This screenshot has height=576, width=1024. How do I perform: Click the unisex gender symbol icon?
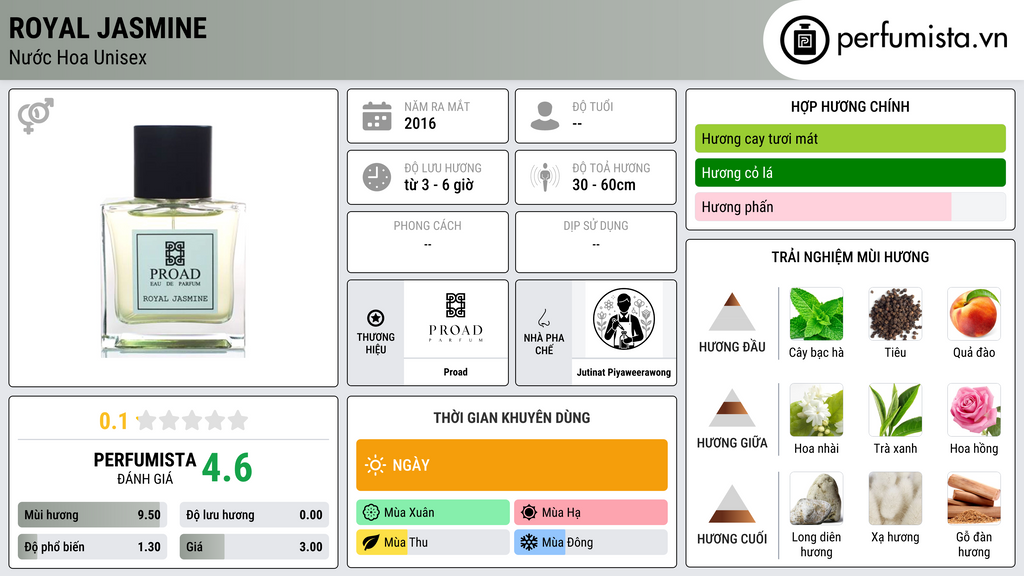tap(36, 116)
